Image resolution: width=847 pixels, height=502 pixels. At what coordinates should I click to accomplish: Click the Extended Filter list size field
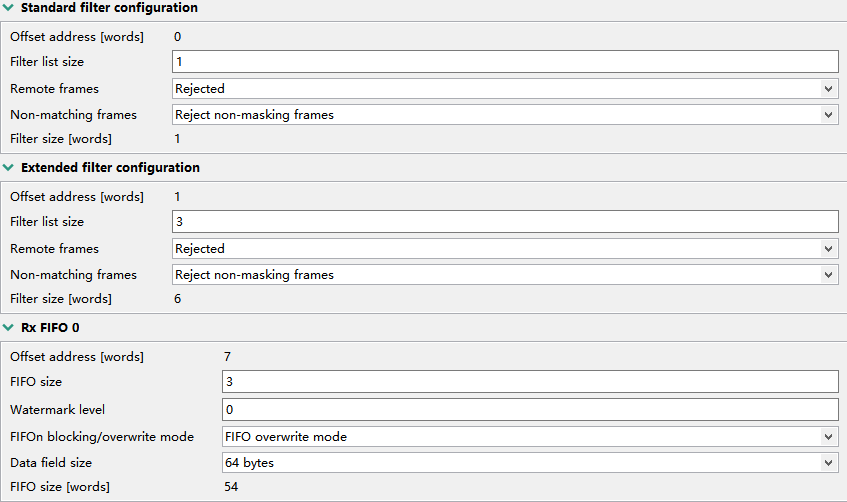504,222
